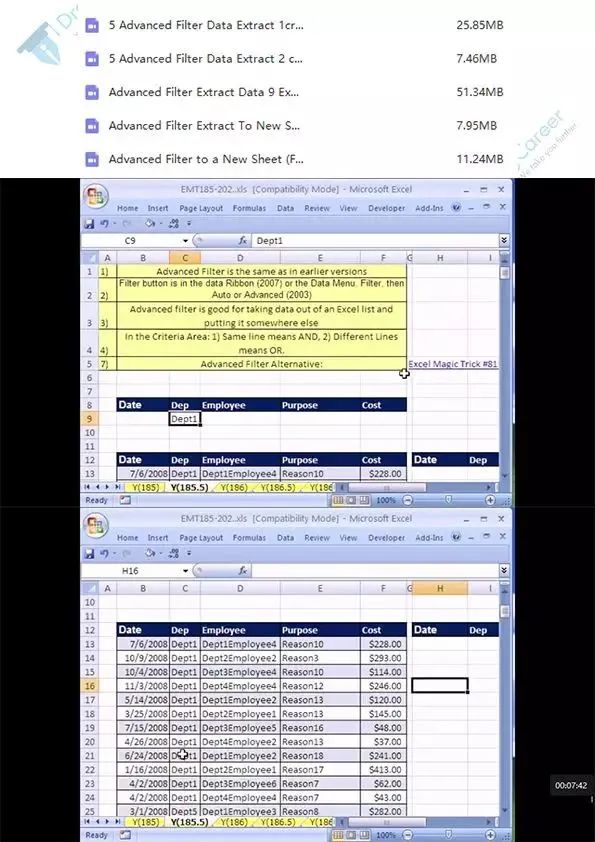This screenshot has height=842, width=595.
Task: Click the zoom slider in bottom status bar
Action: [x=448, y=835]
